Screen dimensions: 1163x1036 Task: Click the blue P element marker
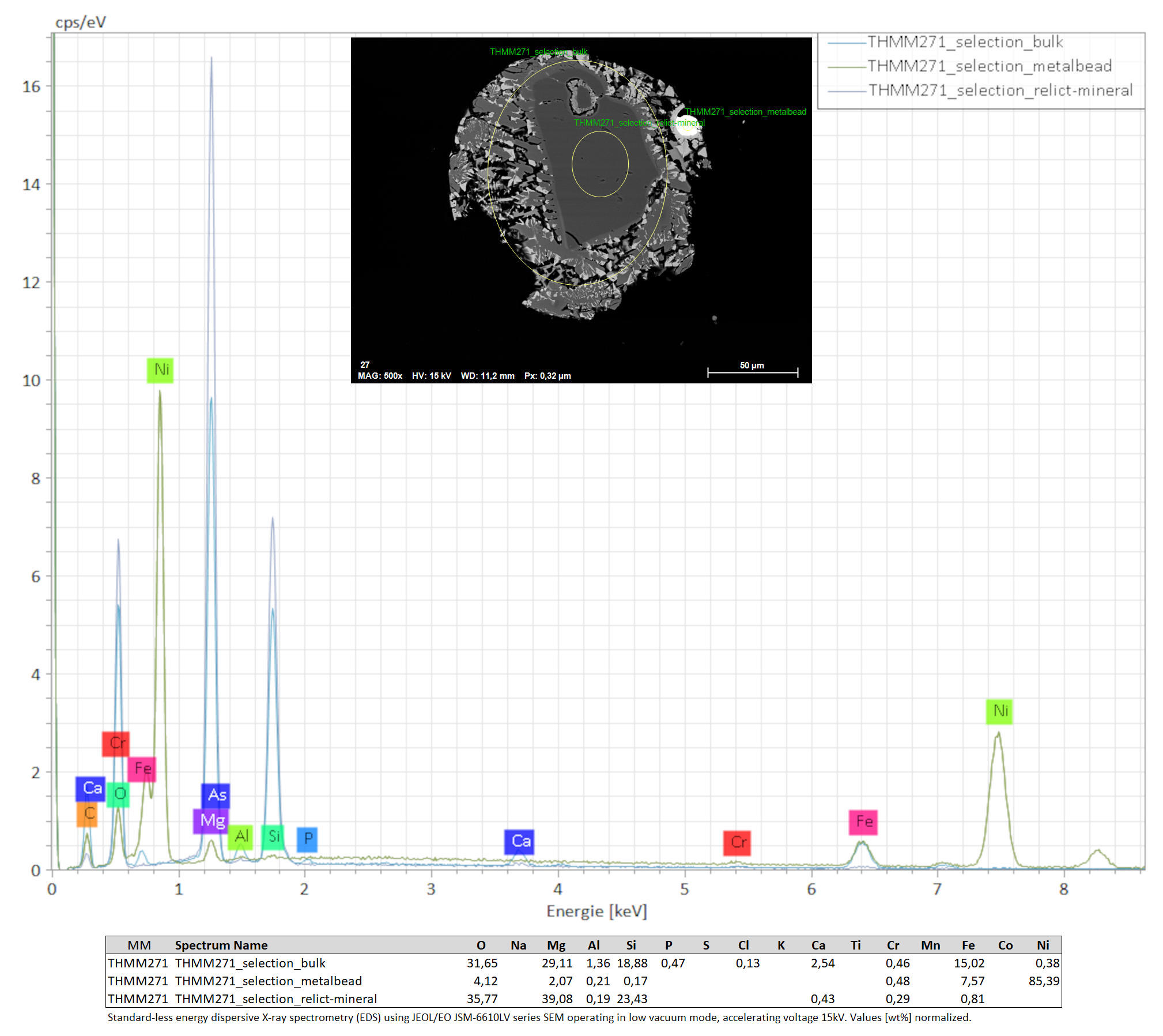[307, 839]
